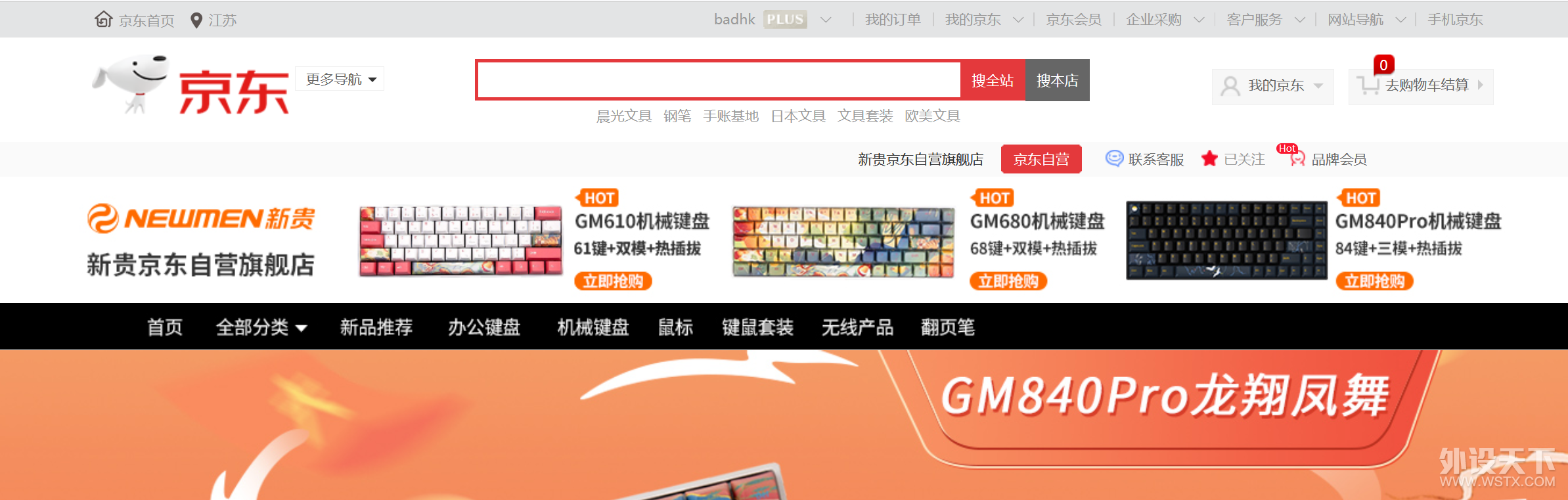The image size is (1568, 500).
Task: Click the red star followed icon
Action: (1209, 158)
